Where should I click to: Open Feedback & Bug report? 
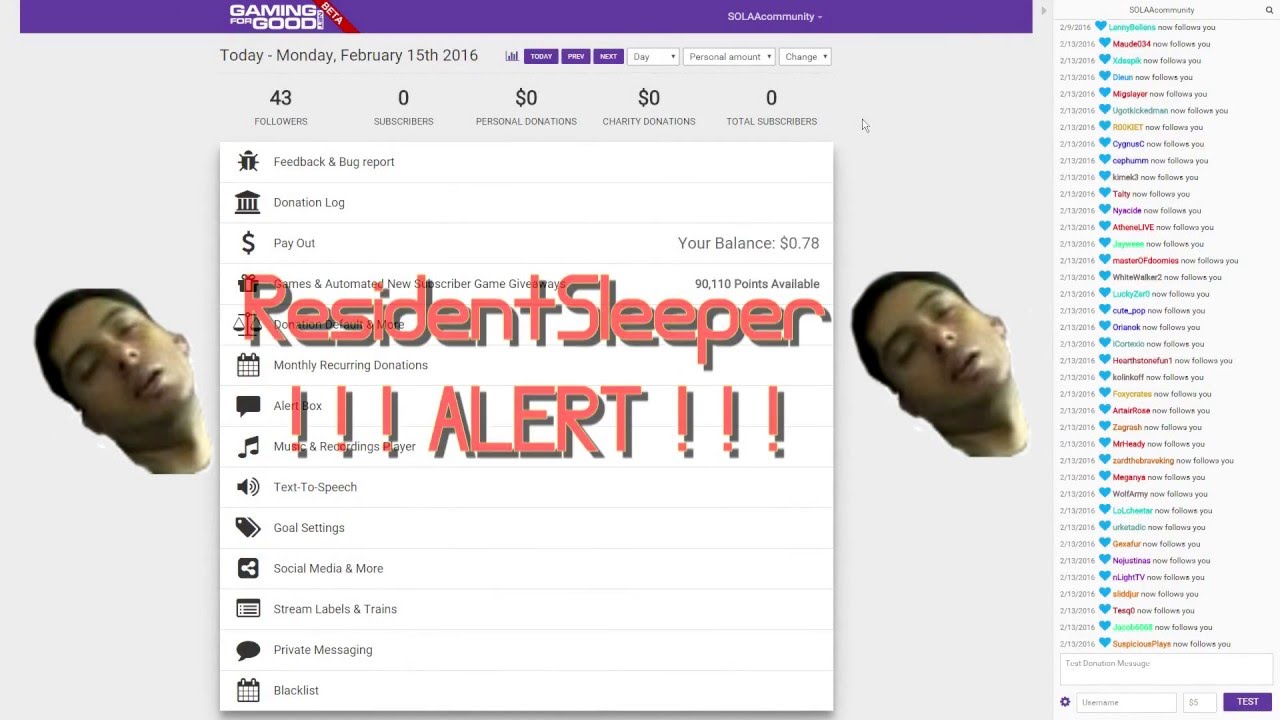[x=526, y=162]
